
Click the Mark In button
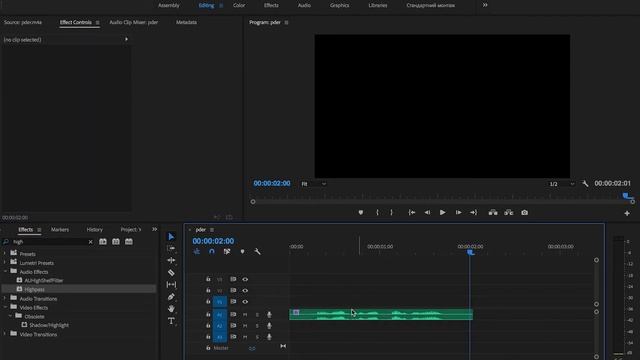377,213
